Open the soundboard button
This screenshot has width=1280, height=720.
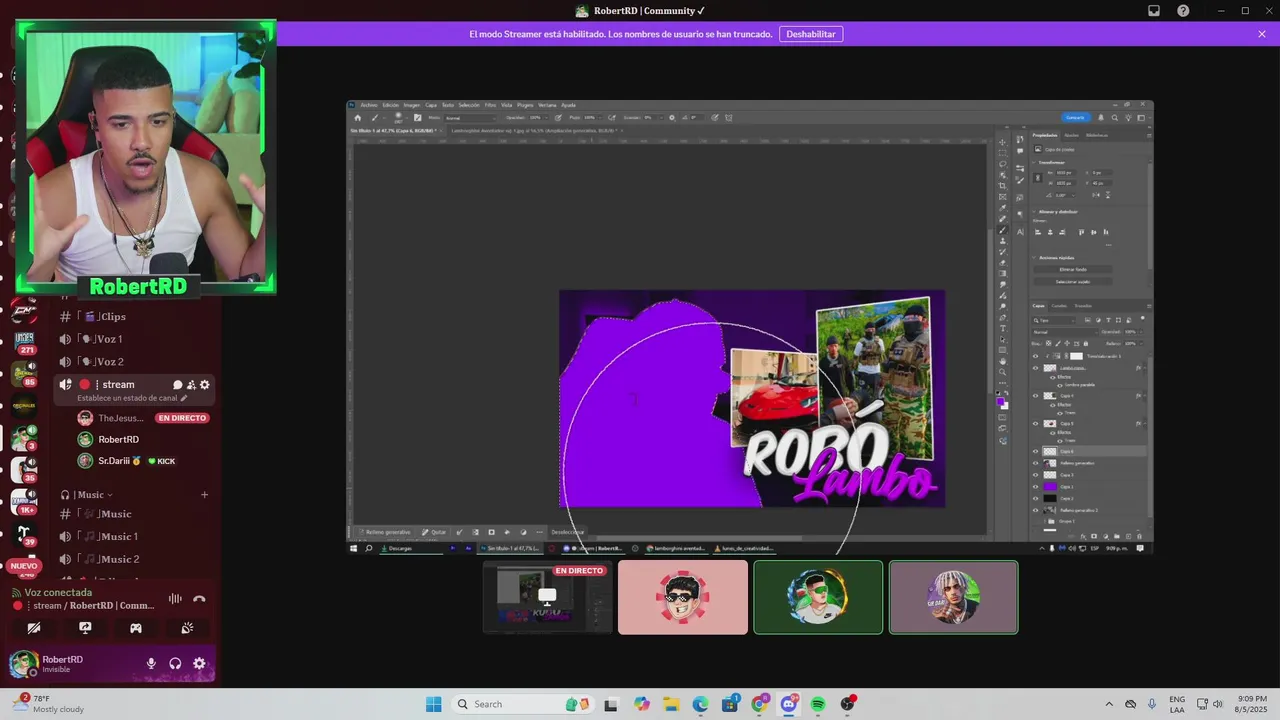(187, 628)
